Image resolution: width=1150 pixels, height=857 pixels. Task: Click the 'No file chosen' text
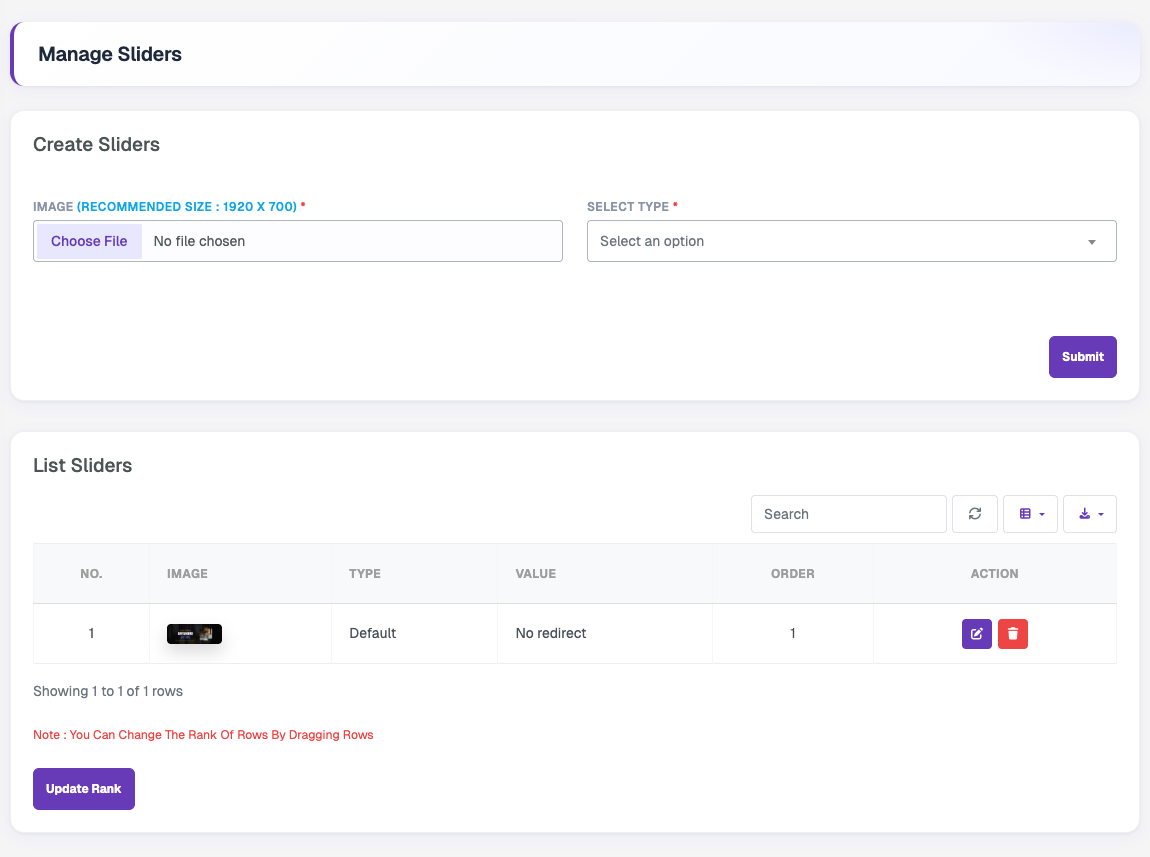pyautogui.click(x=199, y=241)
